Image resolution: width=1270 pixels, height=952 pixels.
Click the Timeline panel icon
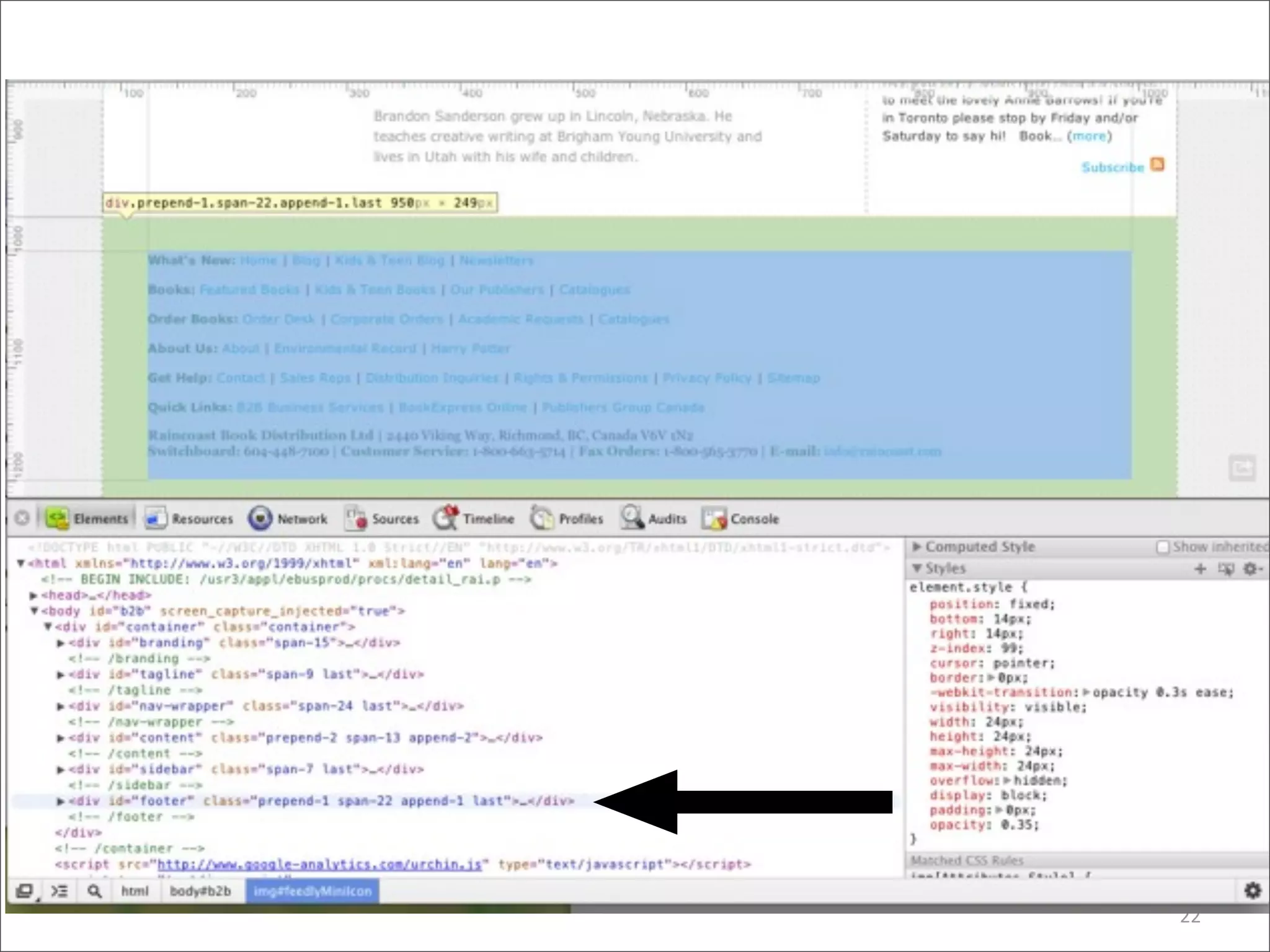point(445,518)
